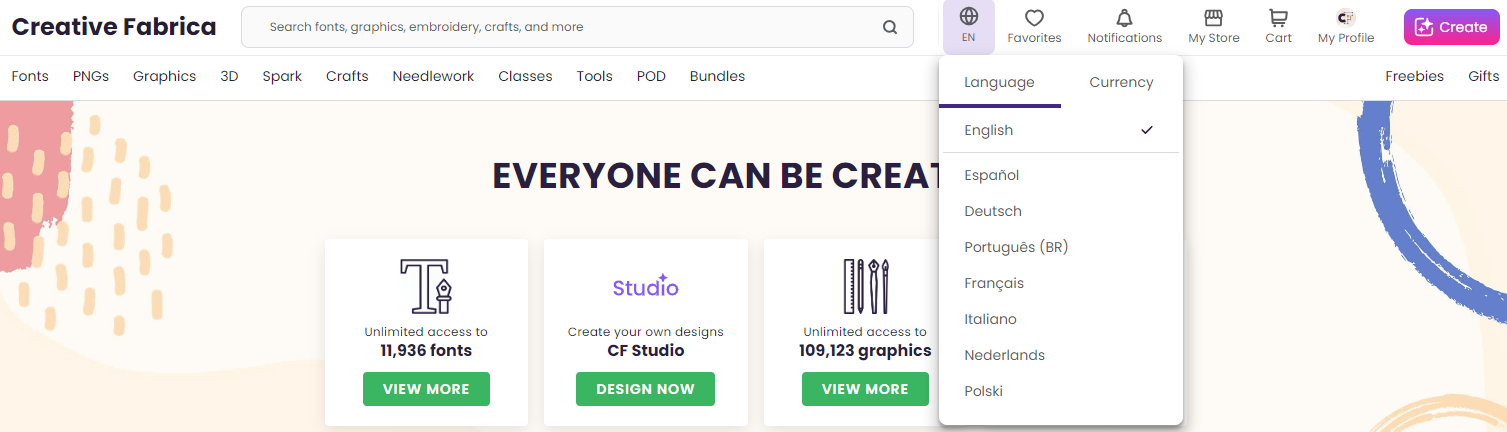Open Favorites heart icon
Viewport: 1507px width, 432px height.
point(1034,18)
